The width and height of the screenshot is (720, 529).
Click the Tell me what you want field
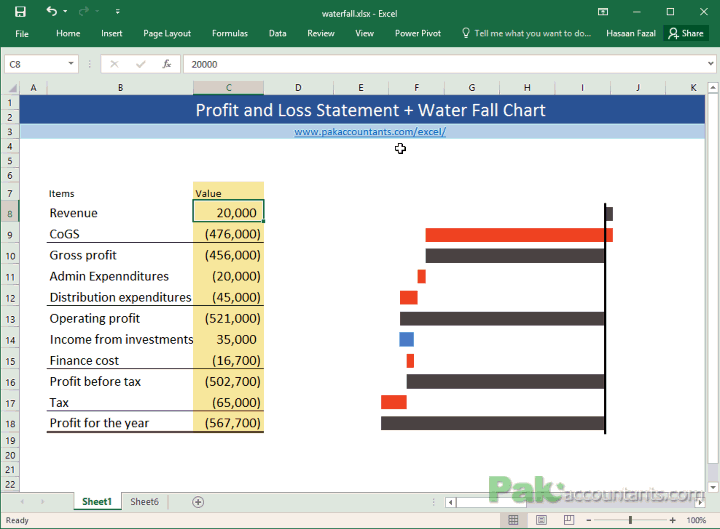coord(527,34)
